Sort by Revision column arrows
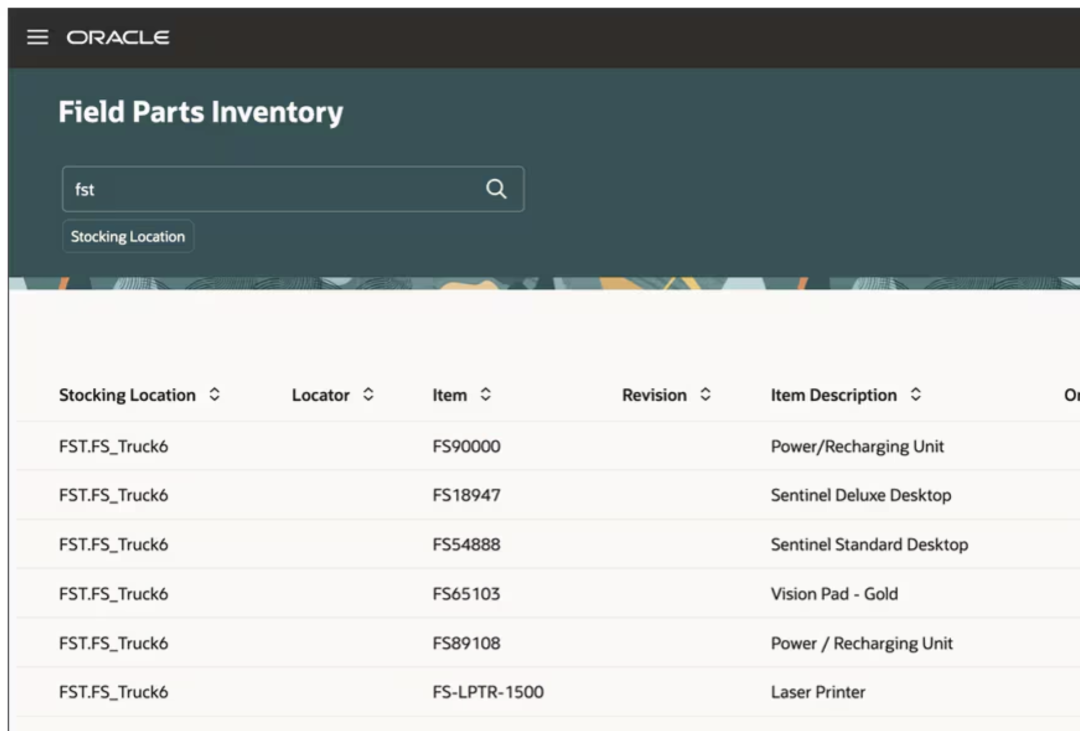This screenshot has width=1080, height=731. 705,395
